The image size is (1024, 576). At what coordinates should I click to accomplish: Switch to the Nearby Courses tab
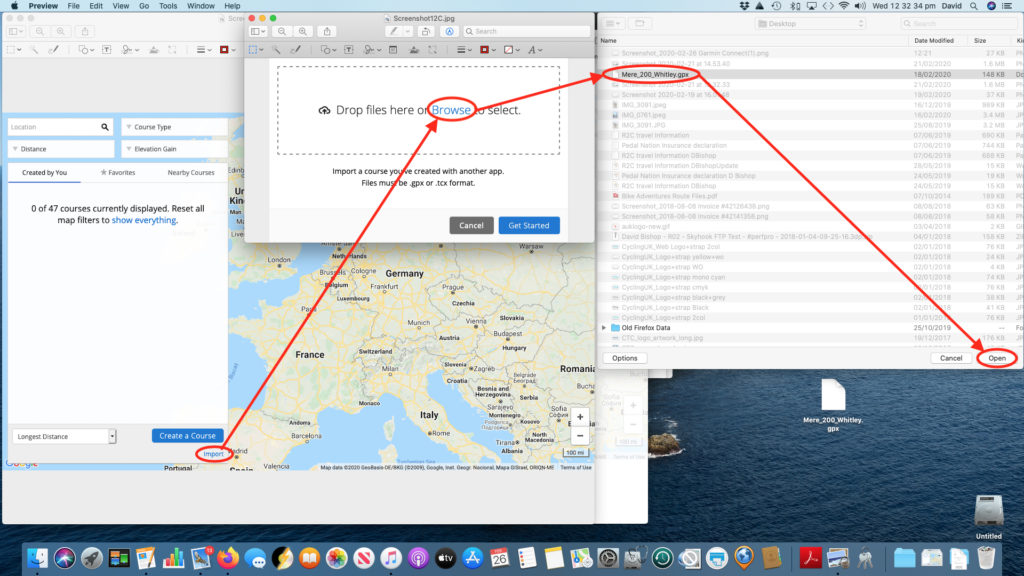(191, 172)
